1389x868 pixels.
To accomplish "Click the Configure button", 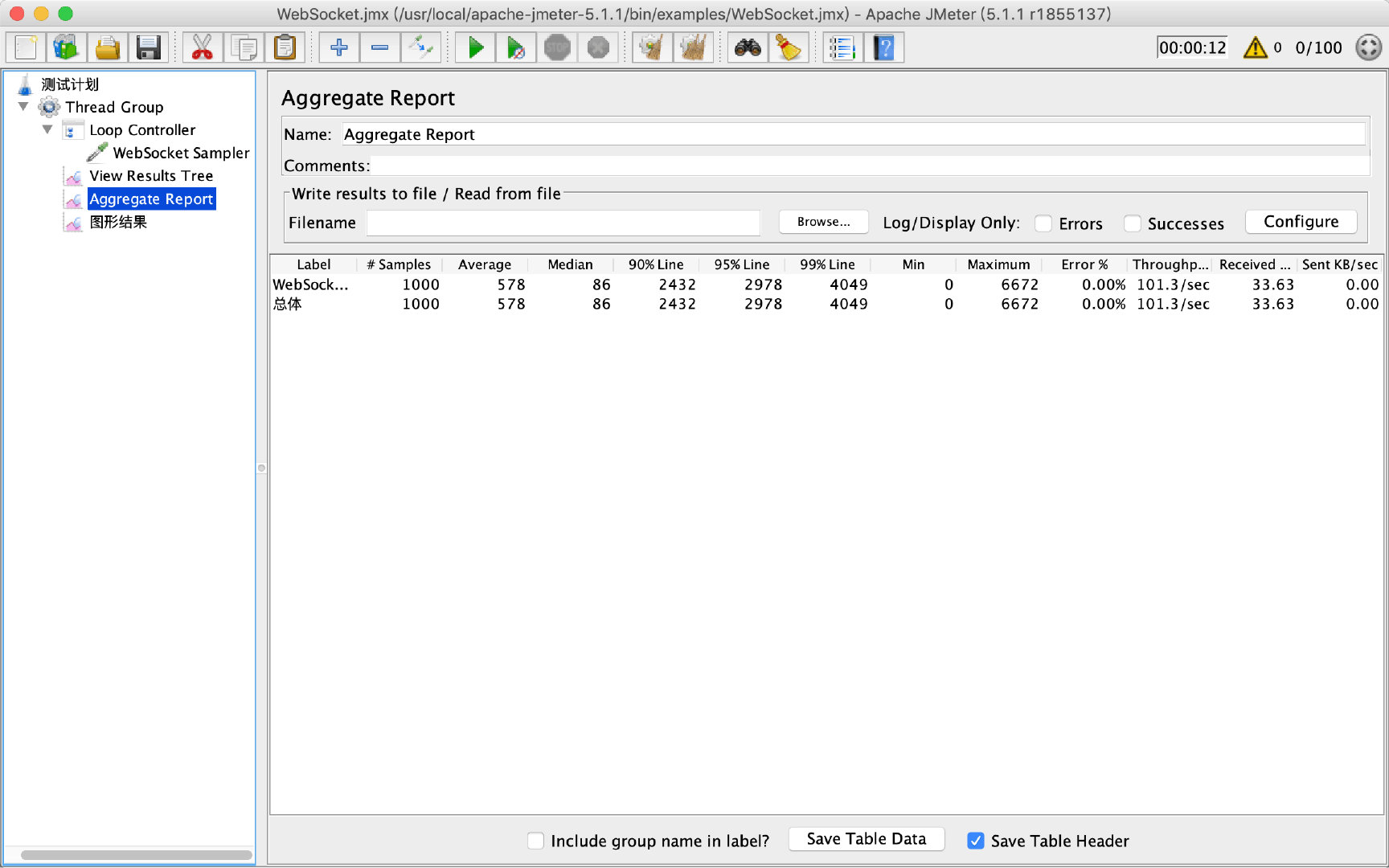I will pos(1301,222).
